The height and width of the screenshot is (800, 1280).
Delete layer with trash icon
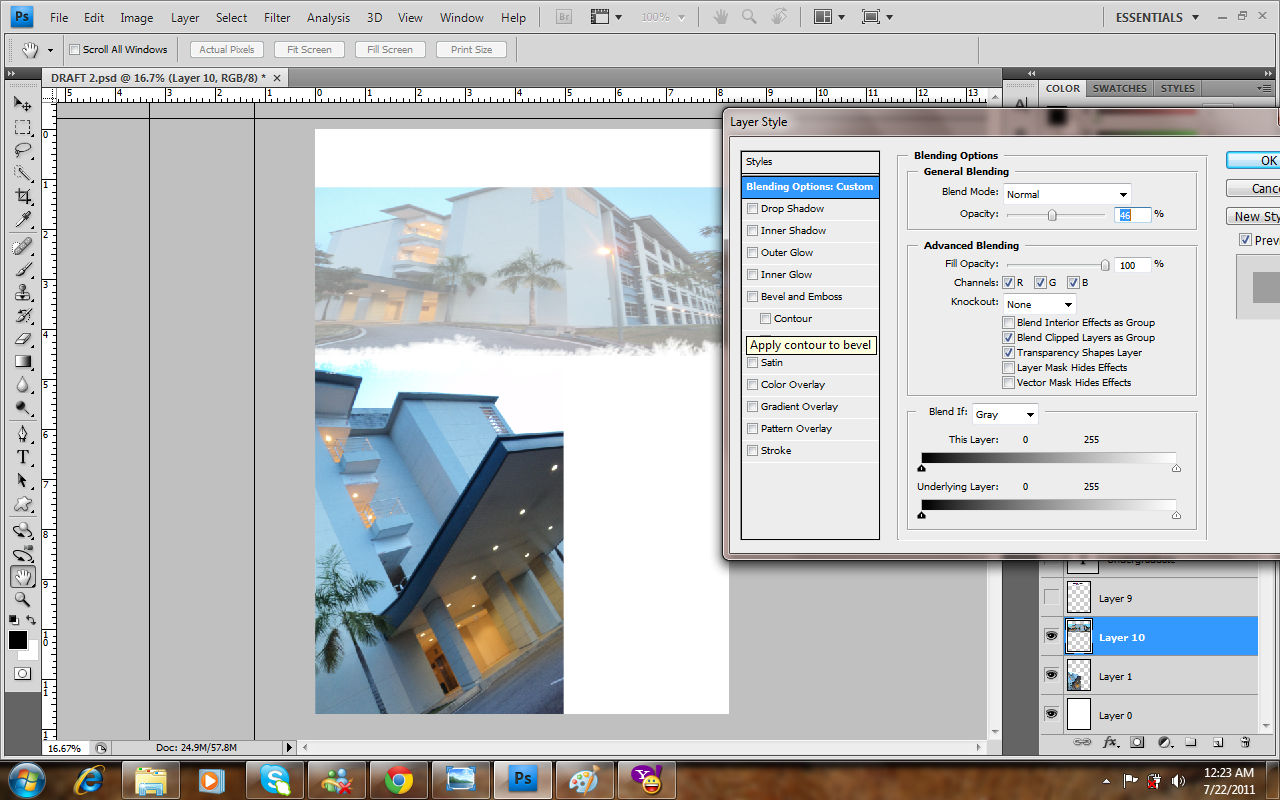(1245, 743)
